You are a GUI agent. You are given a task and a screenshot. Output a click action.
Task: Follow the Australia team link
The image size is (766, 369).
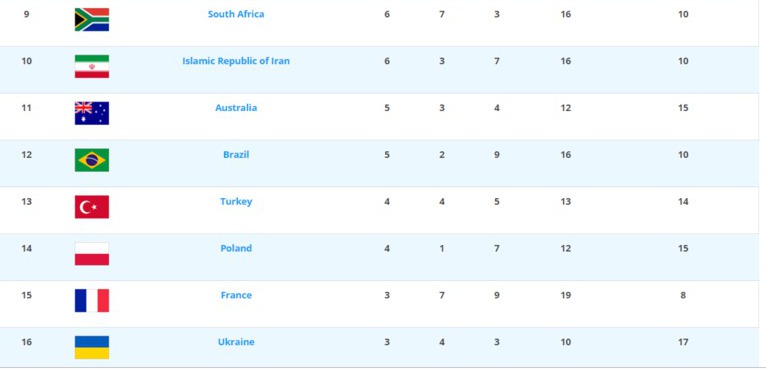(236, 108)
